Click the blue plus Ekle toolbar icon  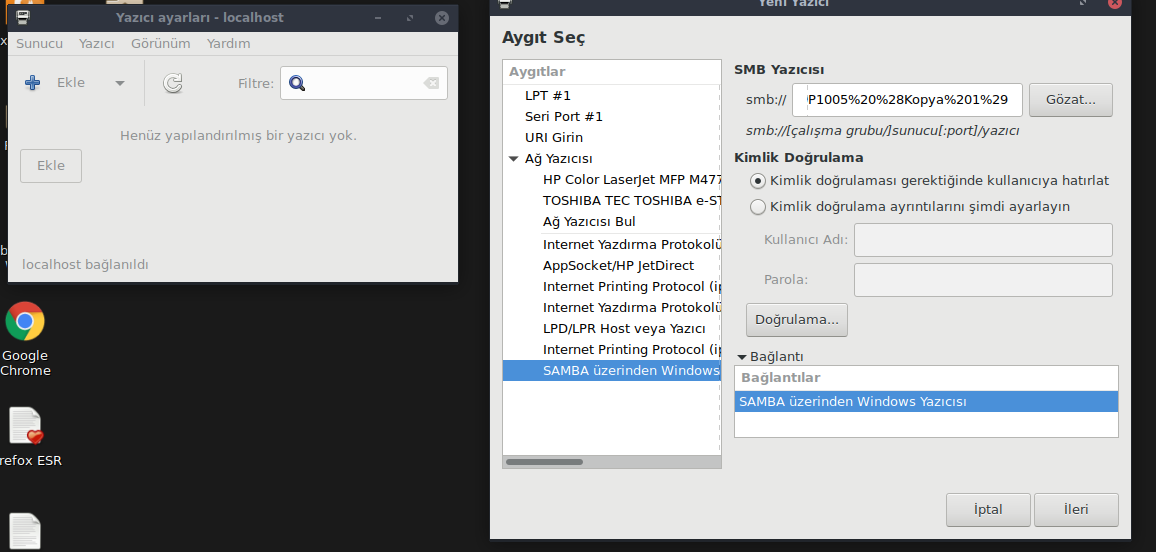tap(32, 84)
